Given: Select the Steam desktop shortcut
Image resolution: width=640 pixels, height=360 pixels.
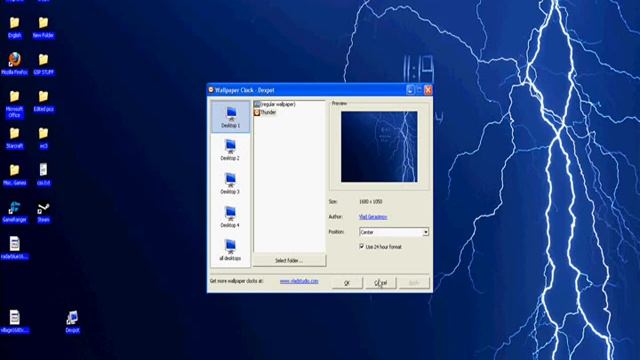Looking at the screenshot, I should 43,212.
